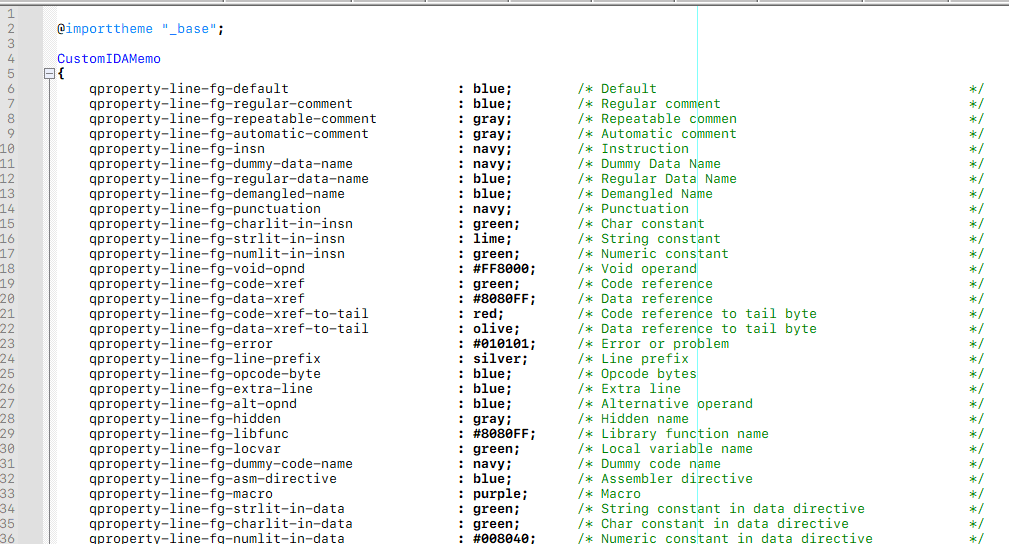Click 'qproperty-line-fg-macro' property name
This screenshot has width=1009, height=544.
tap(181, 494)
